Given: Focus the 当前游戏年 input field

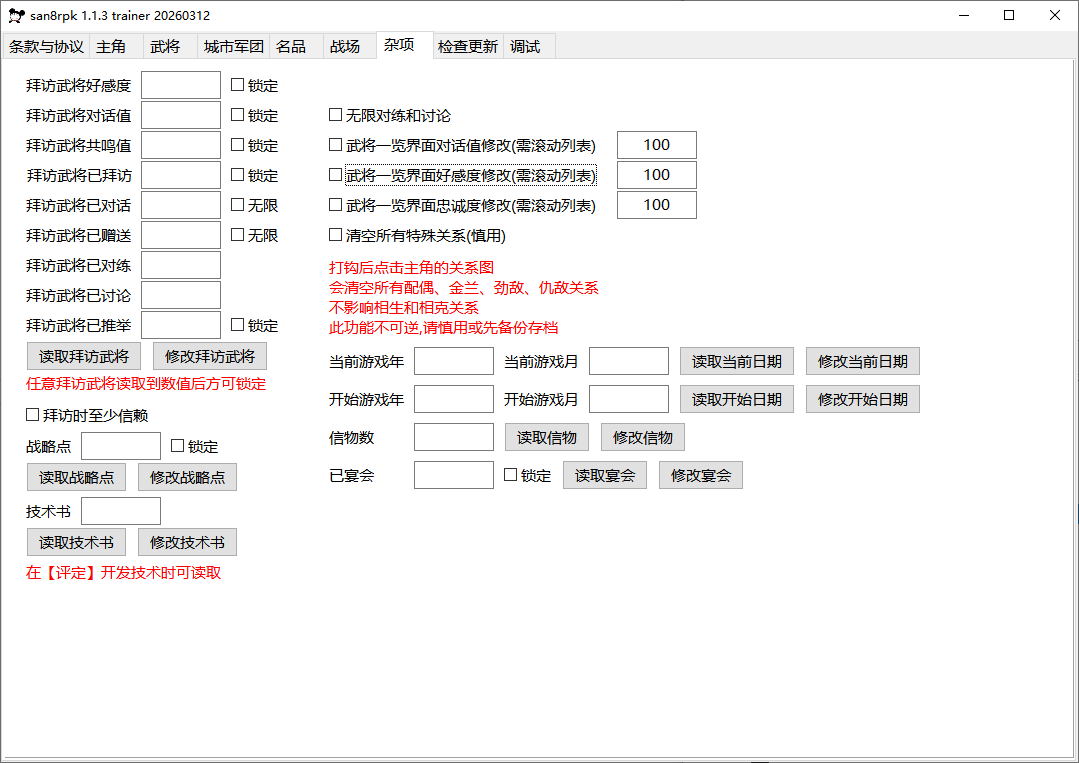Looking at the screenshot, I should coord(453,361).
